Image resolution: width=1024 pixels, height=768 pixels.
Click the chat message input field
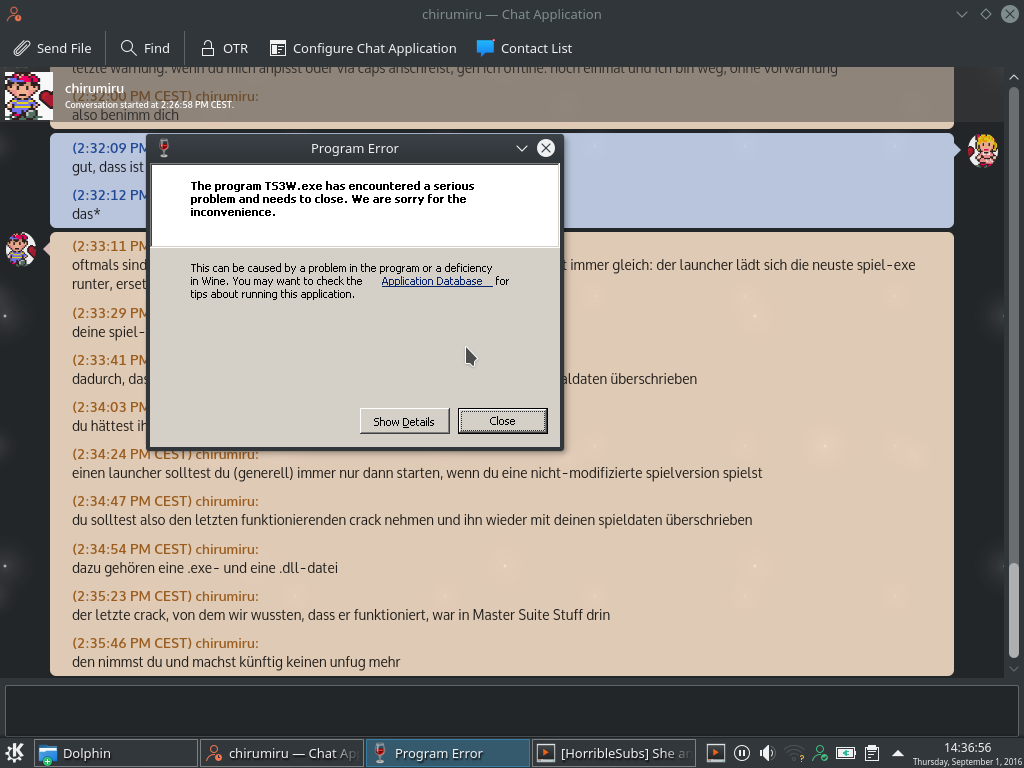point(512,709)
